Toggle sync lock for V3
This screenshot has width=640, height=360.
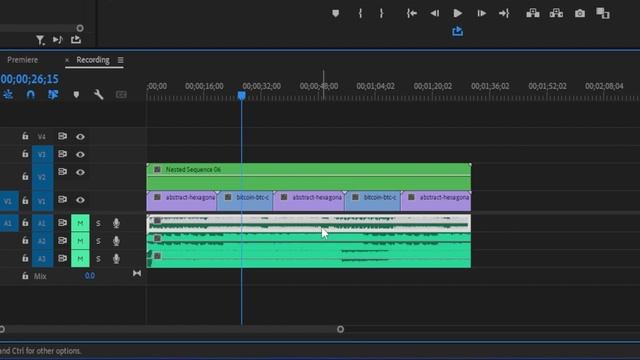pyautogui.click(x=62, y=154)
